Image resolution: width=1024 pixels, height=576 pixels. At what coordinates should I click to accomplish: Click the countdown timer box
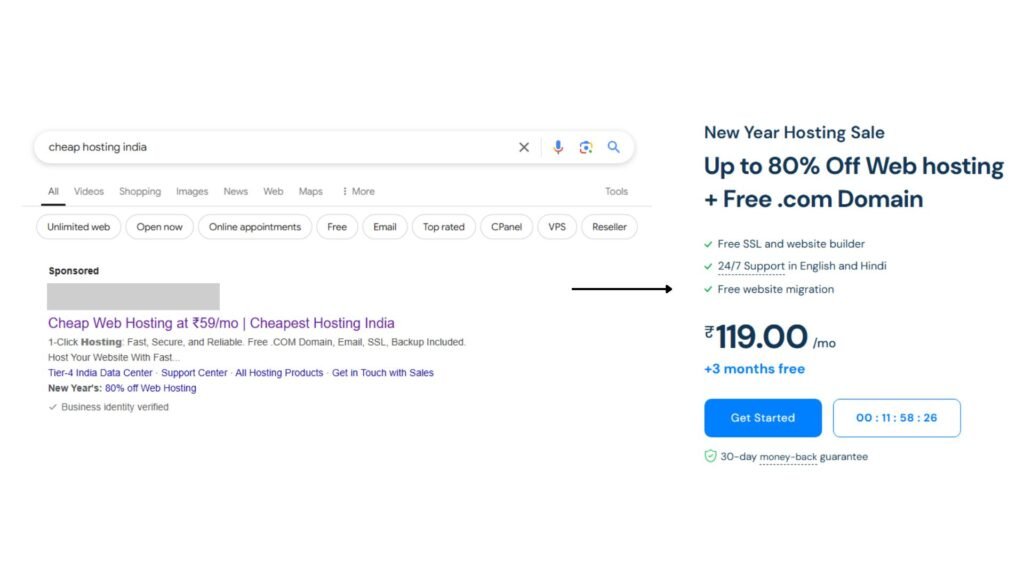point(897,418)
